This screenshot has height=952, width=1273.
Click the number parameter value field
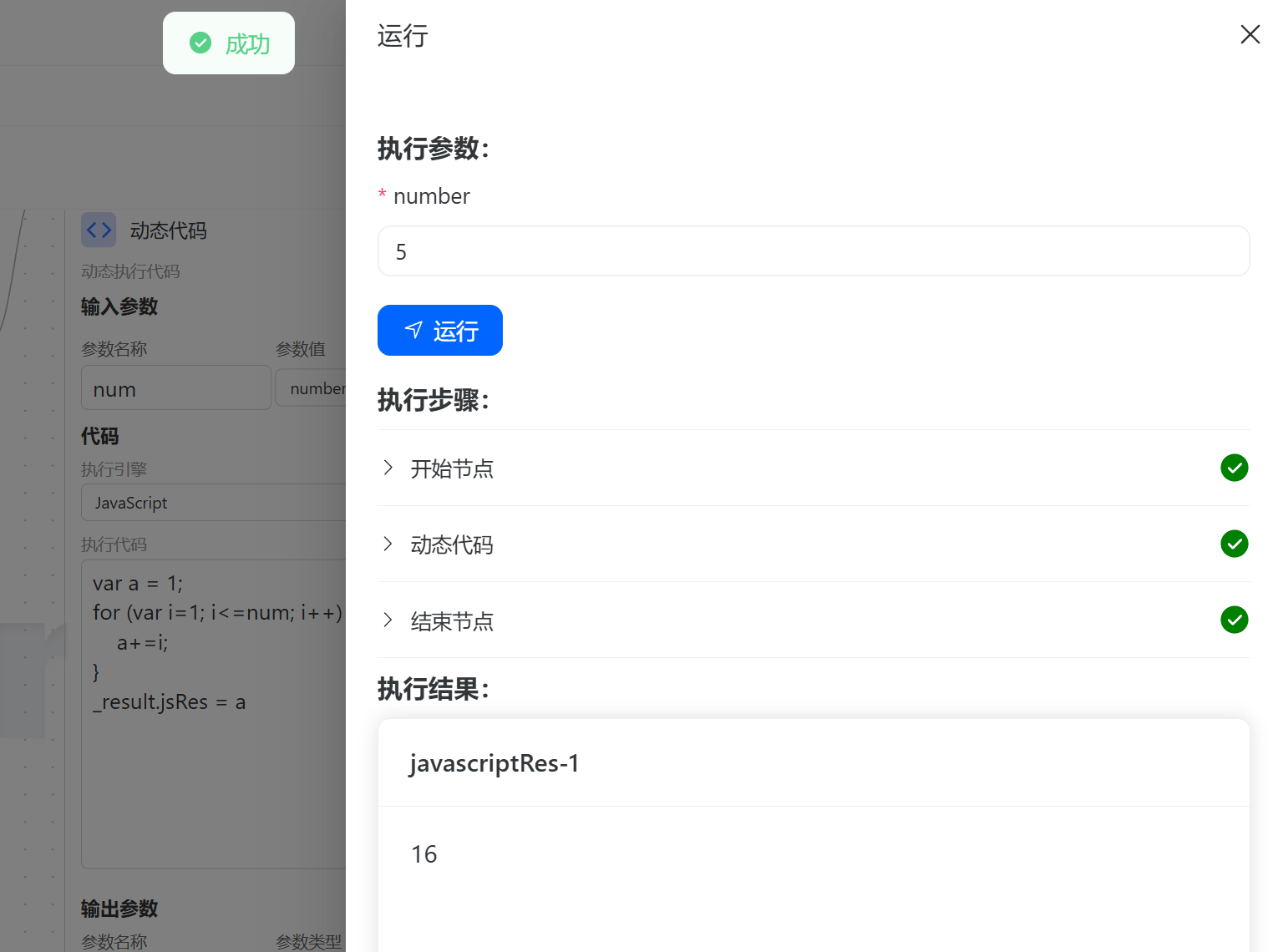click(x=312, y=389)
